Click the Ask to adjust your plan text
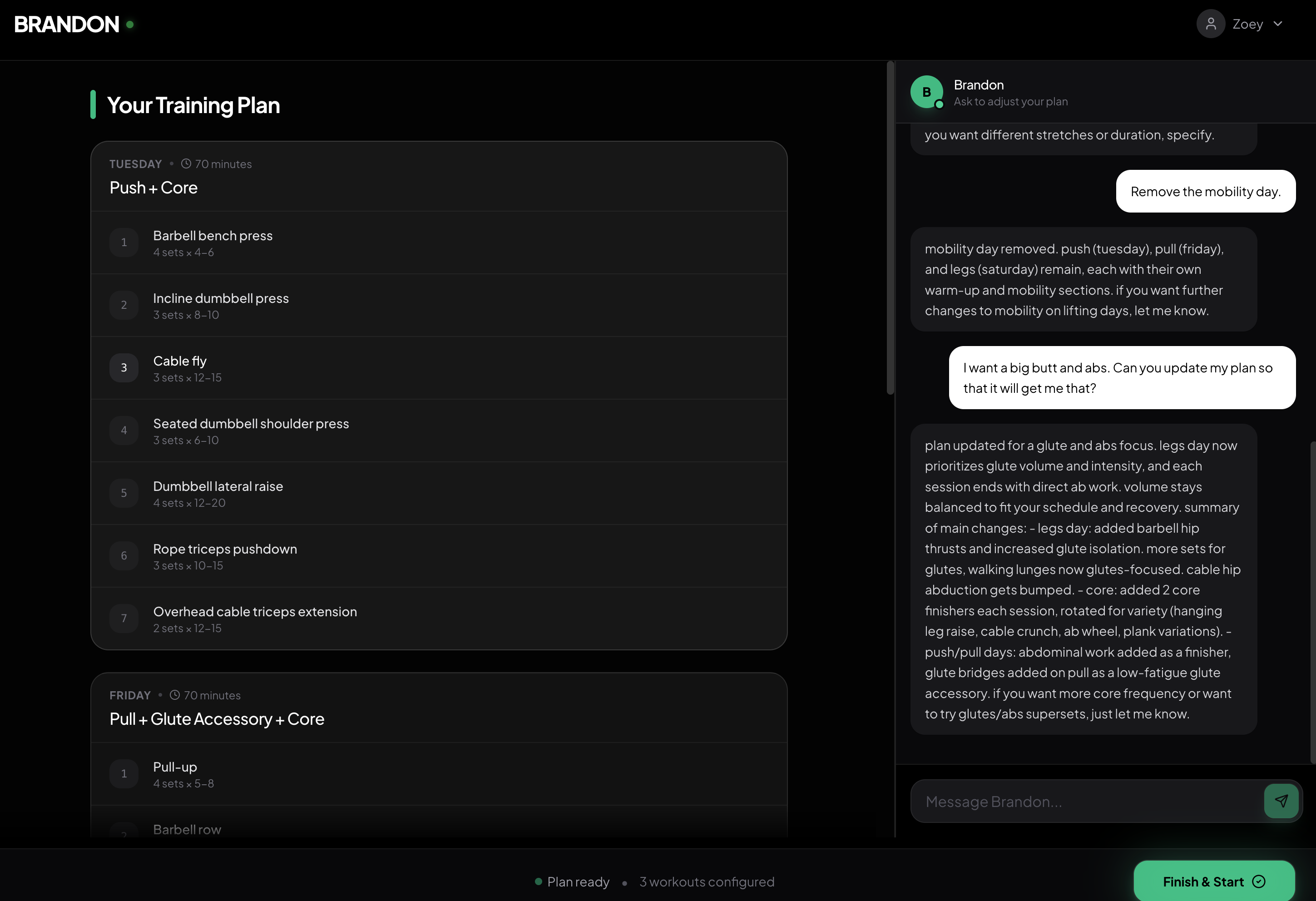The width and height of the screenshot is (1316, 901). [x=1011, y=101]
